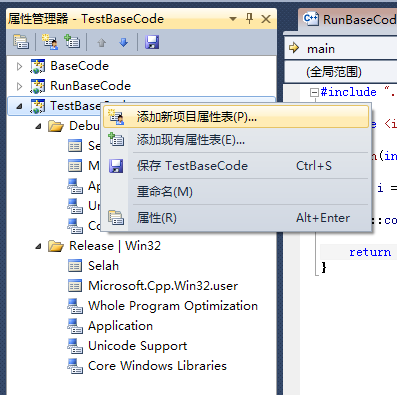Click the add existing property sheet menu icon

pyautogui.click(x=116, y=140)
